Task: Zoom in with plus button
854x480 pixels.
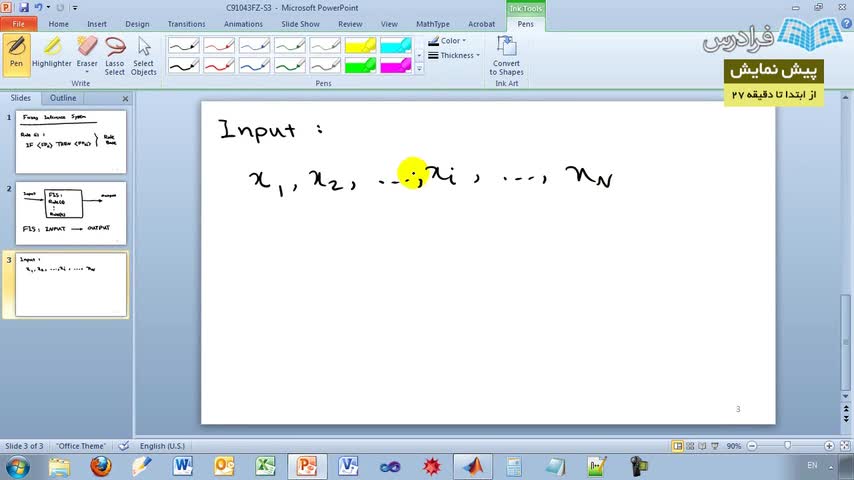Action: point(829,446)
